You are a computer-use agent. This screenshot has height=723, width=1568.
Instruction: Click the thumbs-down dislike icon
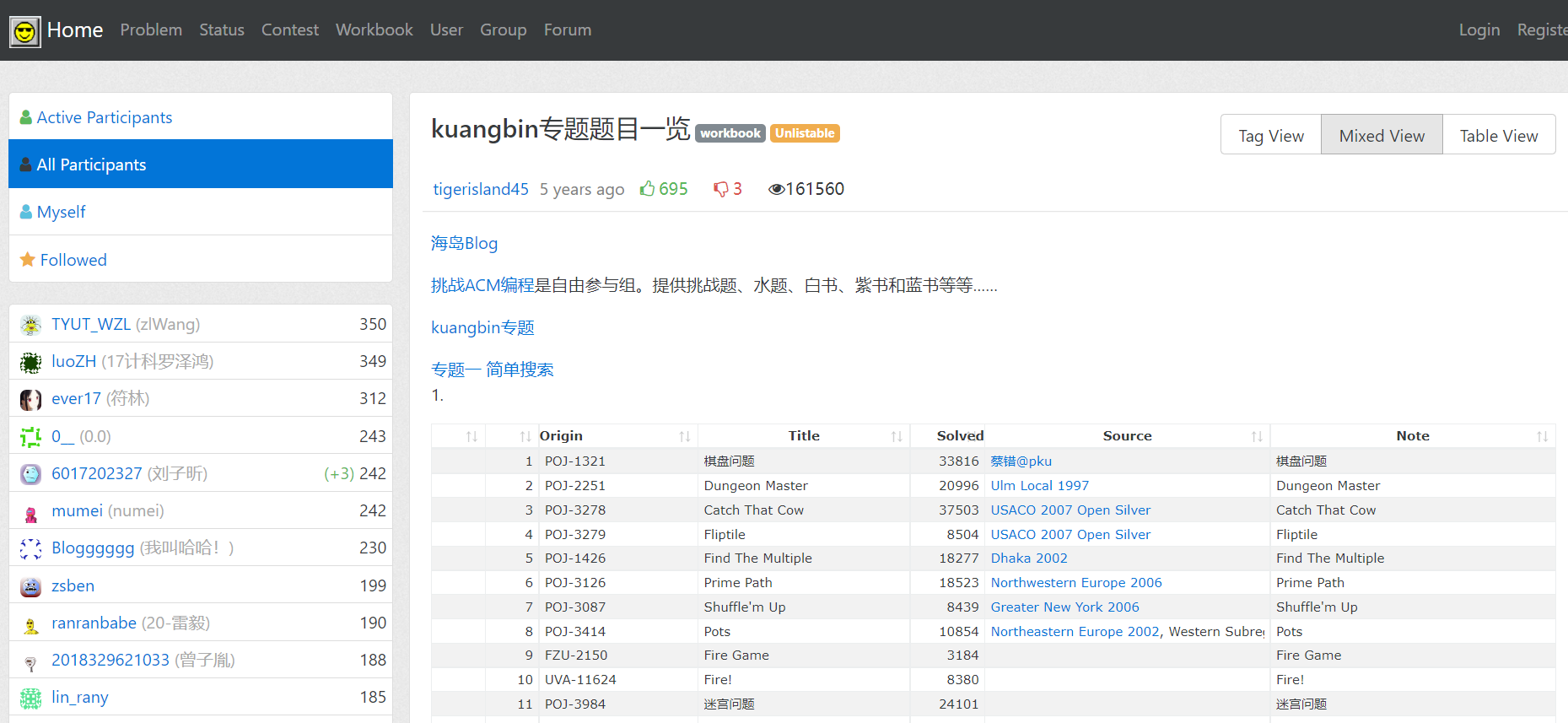point(720,189)
